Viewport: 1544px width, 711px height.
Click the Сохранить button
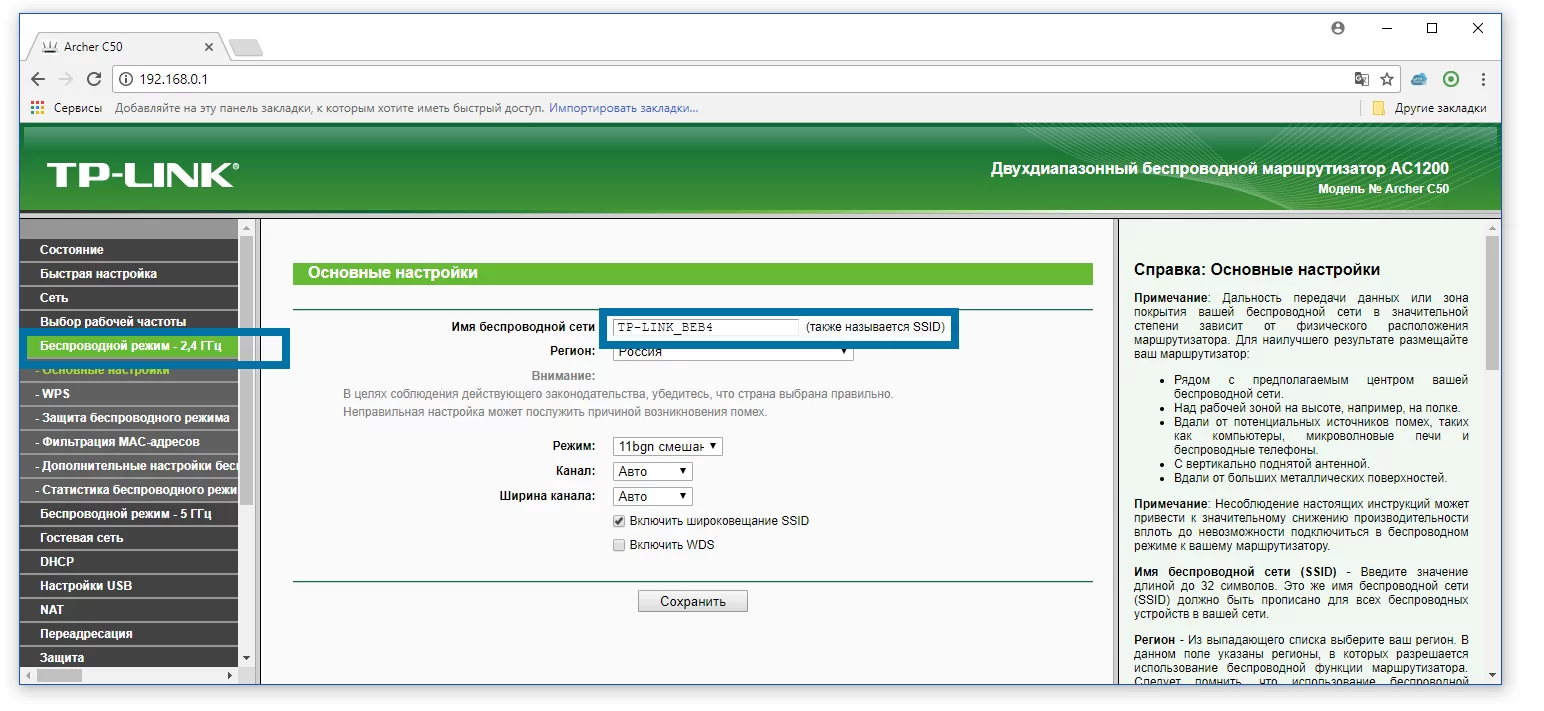point(692,602)
